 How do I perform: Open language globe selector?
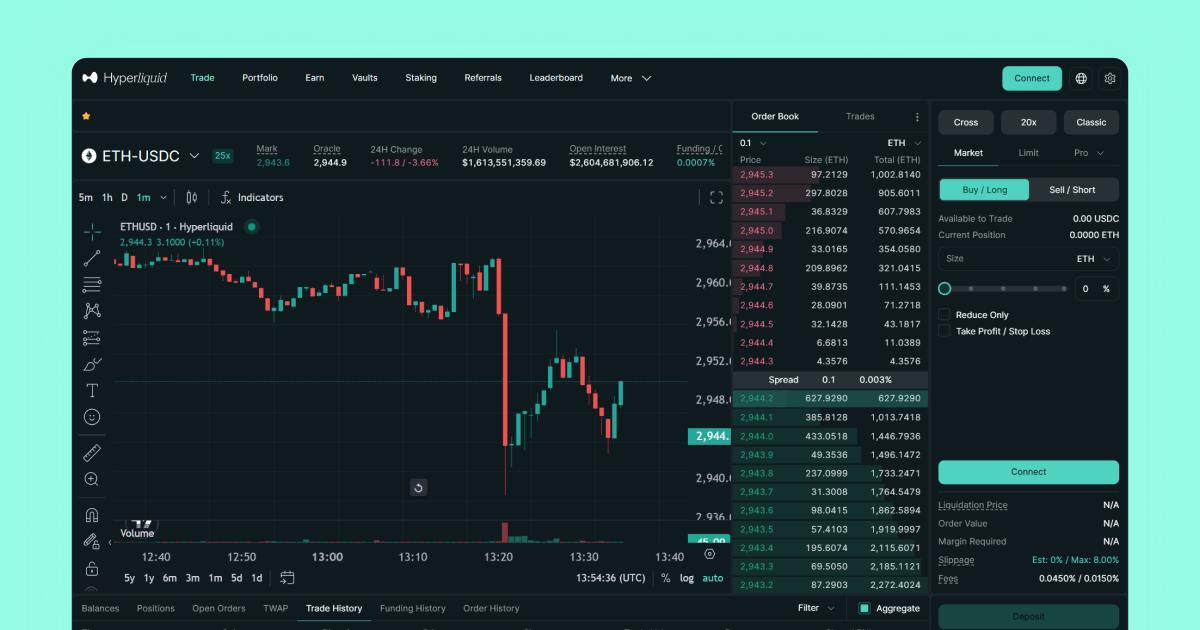pos(1081,78)
